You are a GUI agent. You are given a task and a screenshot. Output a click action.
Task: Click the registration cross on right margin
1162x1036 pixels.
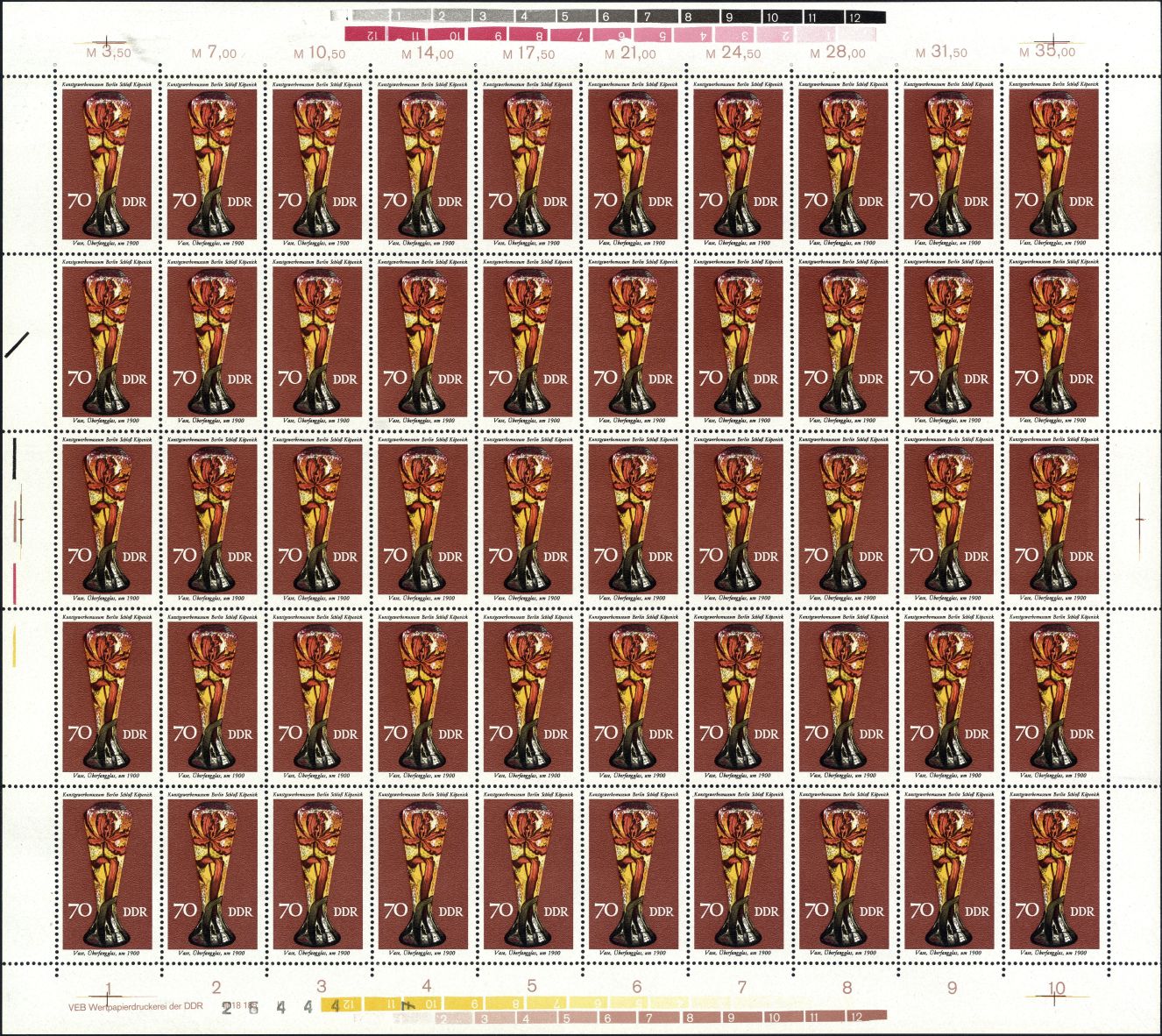[1140, 519]
